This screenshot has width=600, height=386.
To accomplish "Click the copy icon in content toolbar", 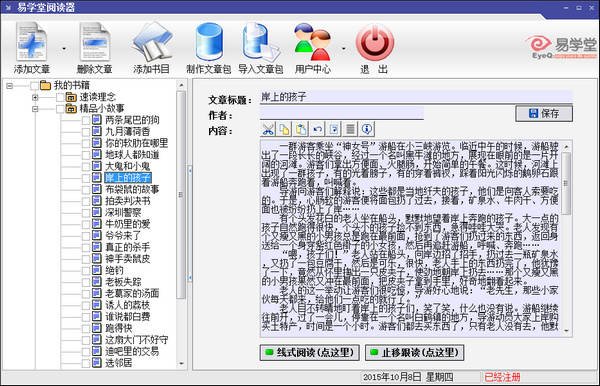I will pos(284,129).
